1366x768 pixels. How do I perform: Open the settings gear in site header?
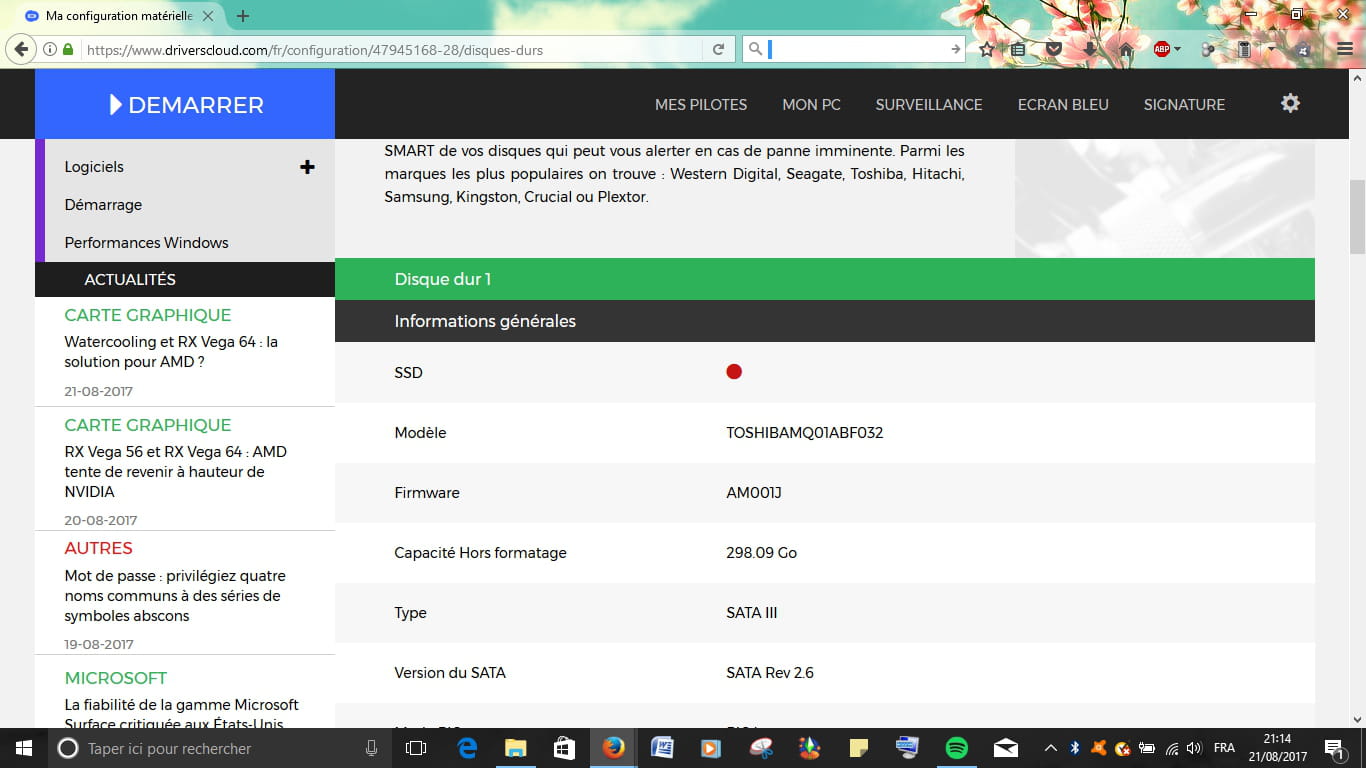coord(1290,103)
